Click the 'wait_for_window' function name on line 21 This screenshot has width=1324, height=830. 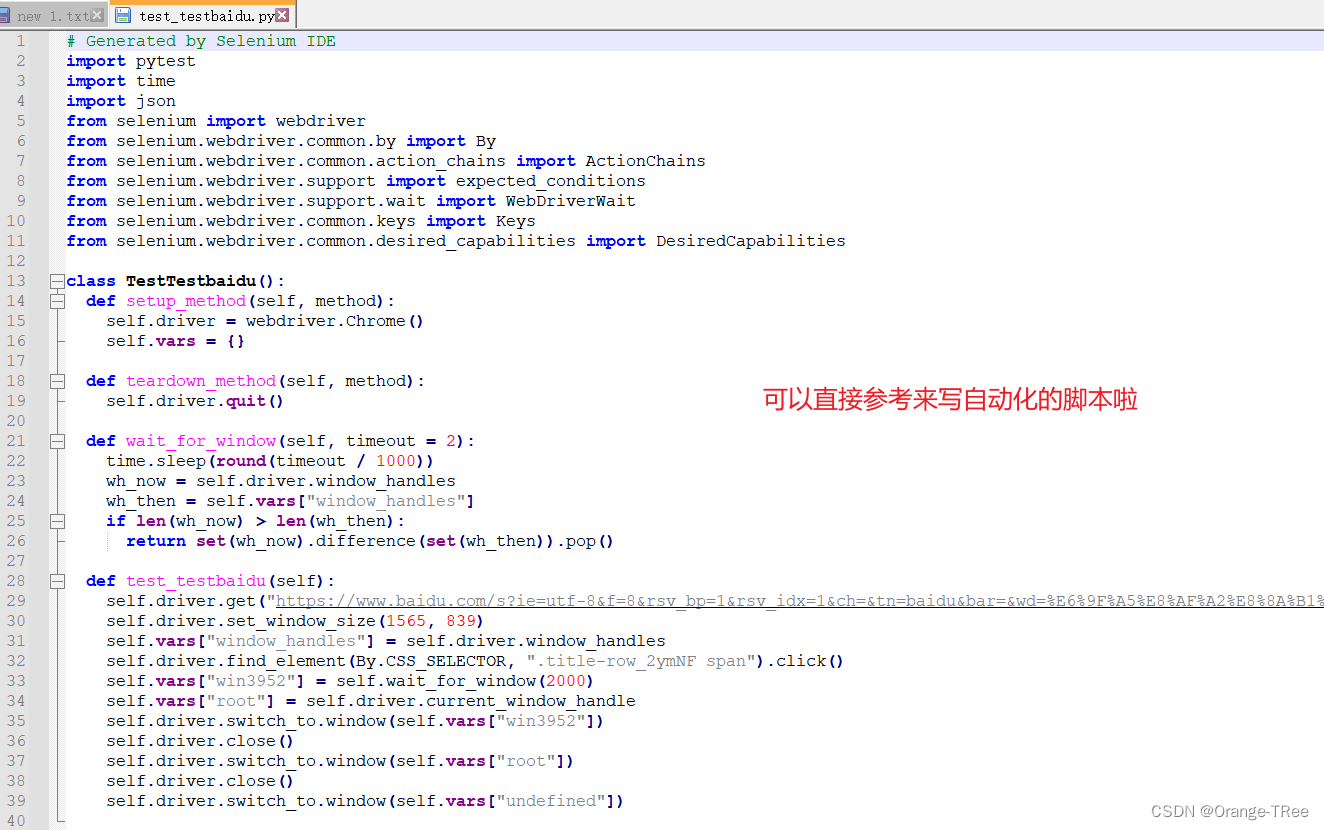point(201,441)
